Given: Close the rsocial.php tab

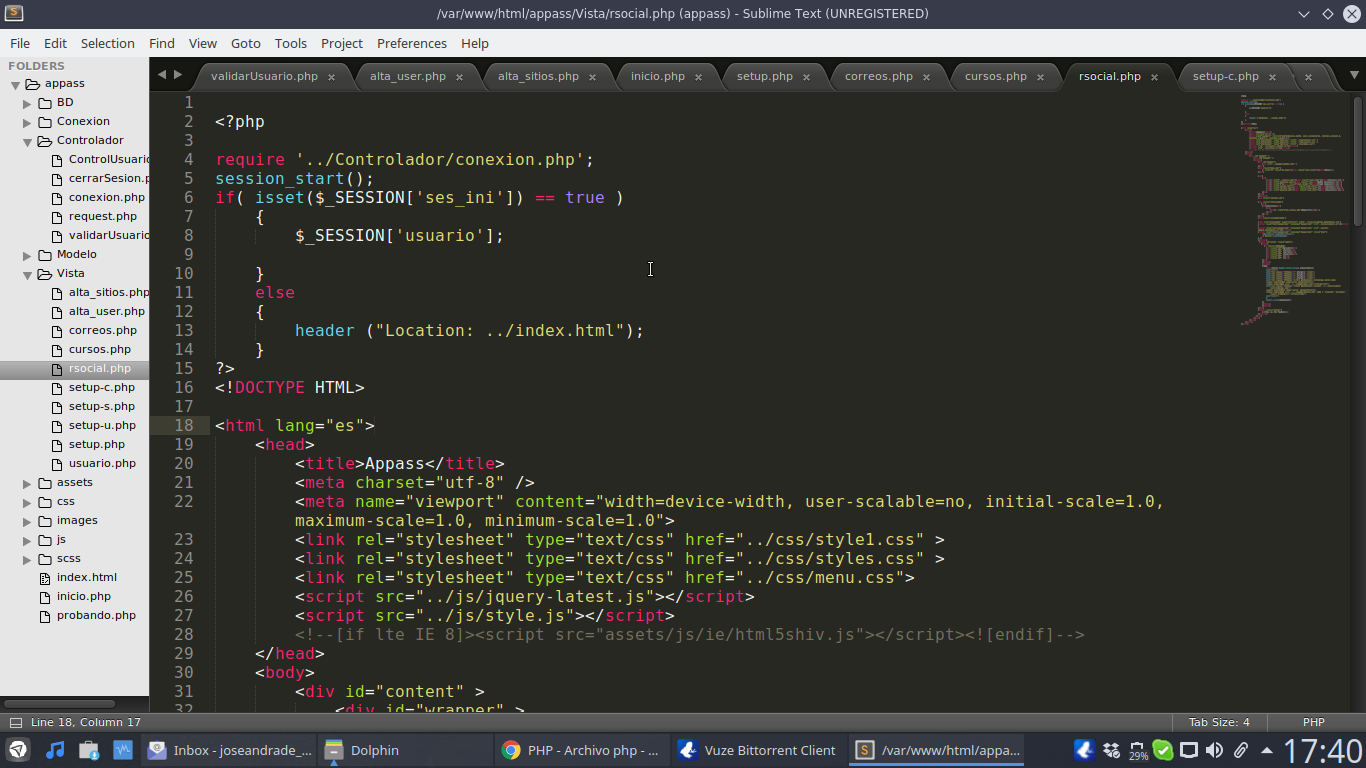Looking at the screenshot, I should coord(1154,77).
